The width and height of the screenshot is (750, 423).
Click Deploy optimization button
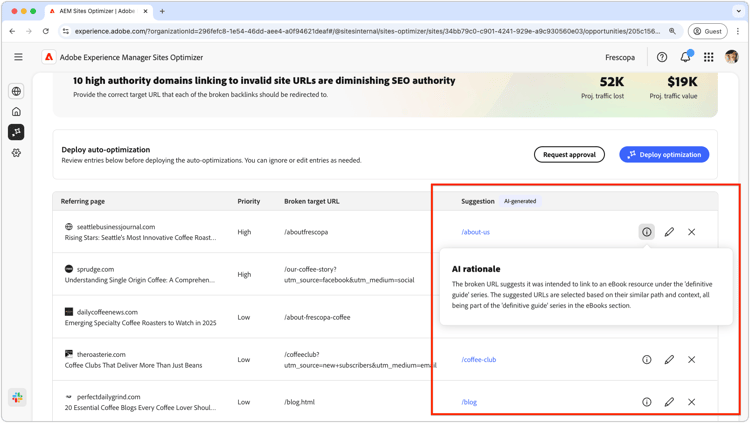point(664,155)
